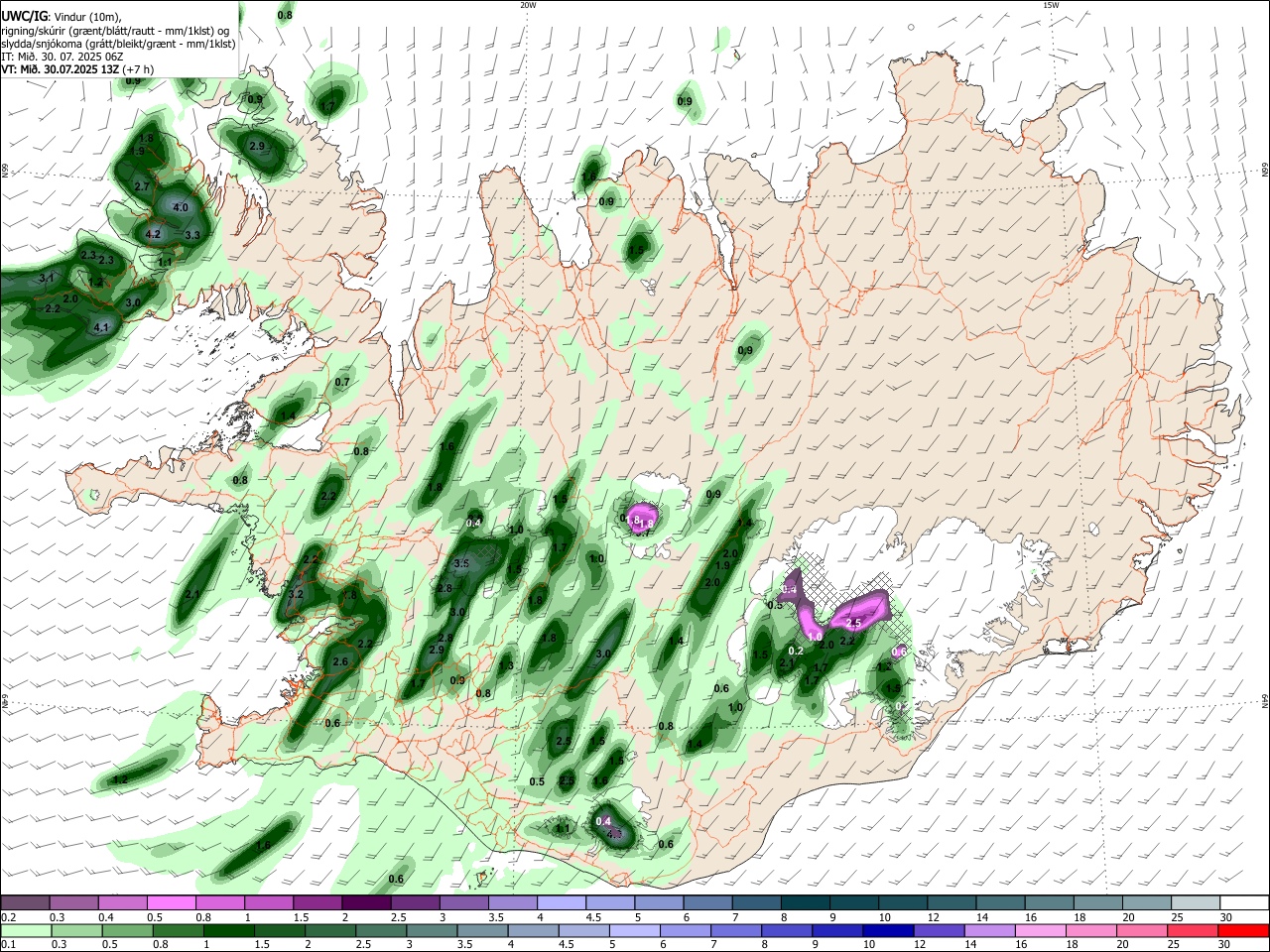
Task: Click the '2.6' precipitation value on the map
Action: click(x=340, y=661)
